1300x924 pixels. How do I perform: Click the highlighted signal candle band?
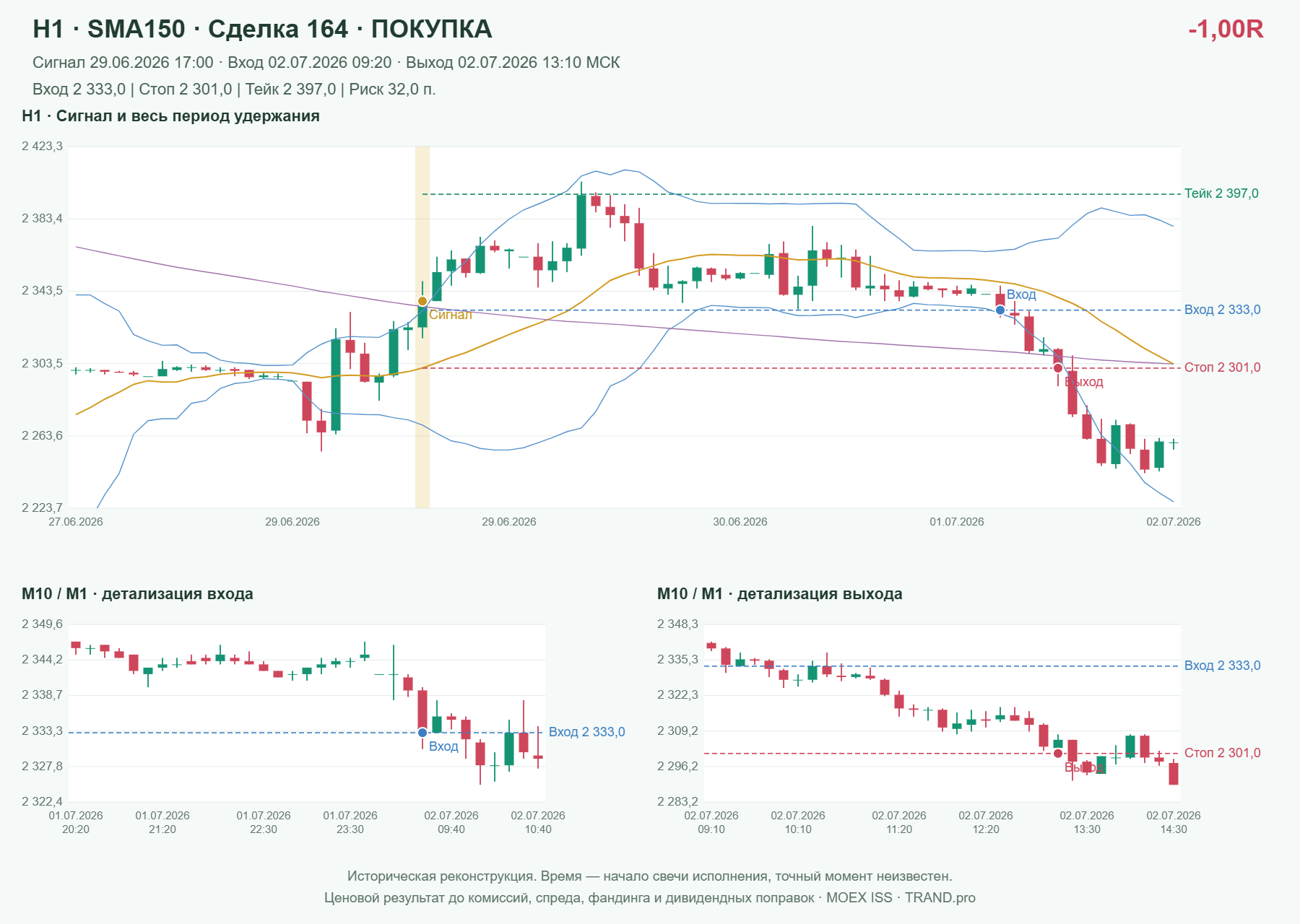(x=422, y=327)
